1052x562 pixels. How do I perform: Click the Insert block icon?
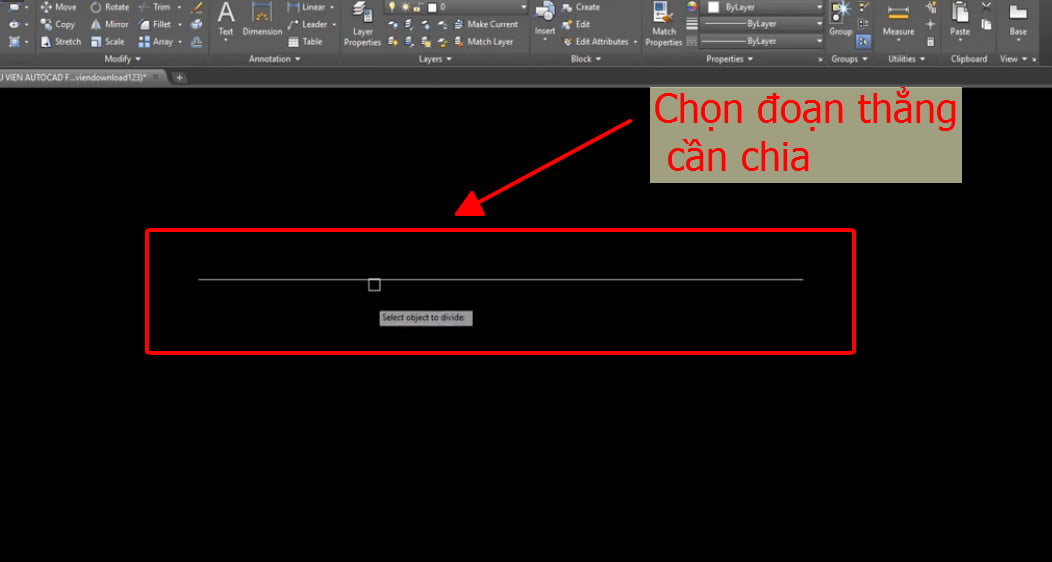click(x=545, y=19)
